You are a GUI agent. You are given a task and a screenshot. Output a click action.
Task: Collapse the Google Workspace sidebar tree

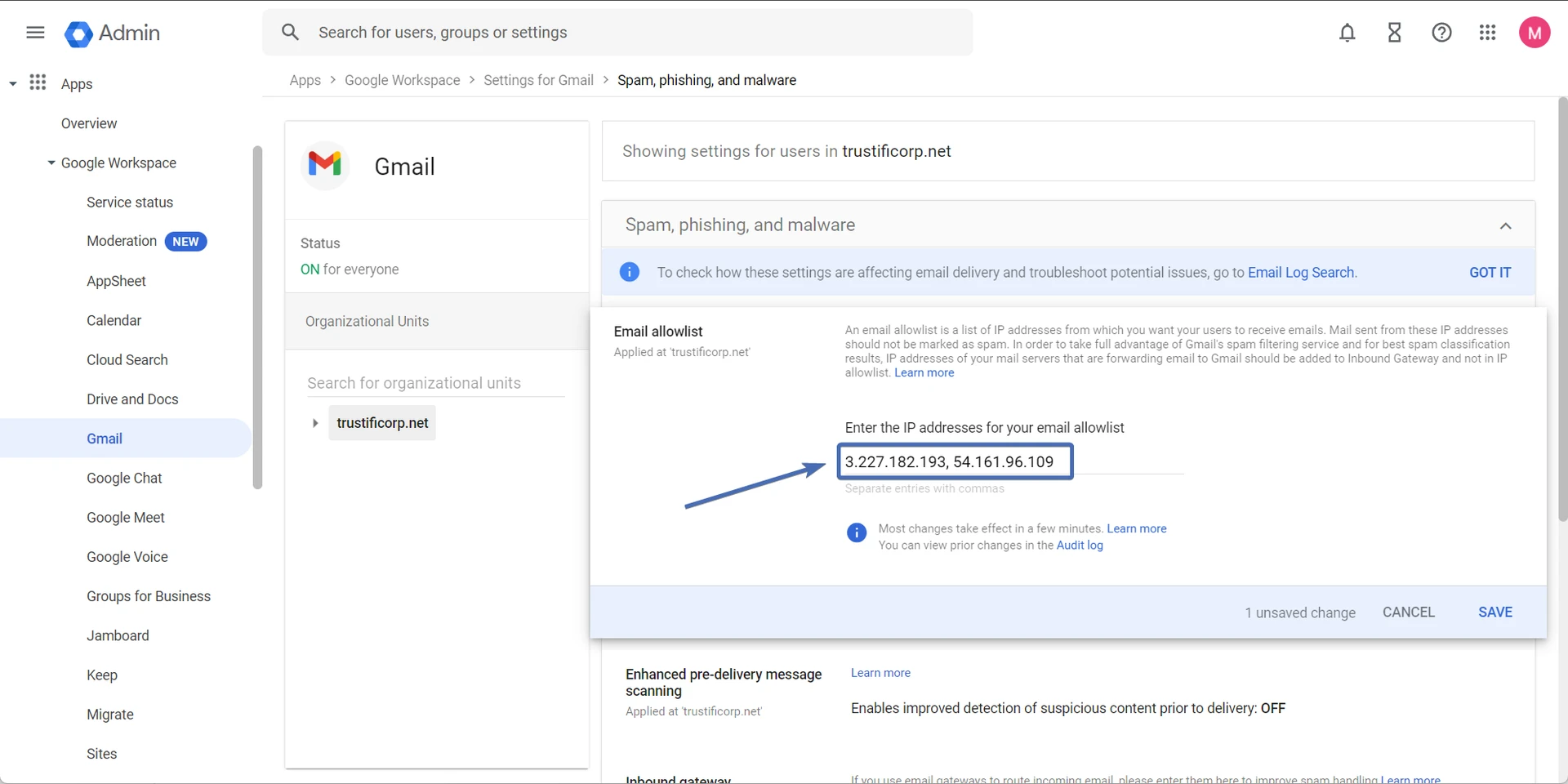tap(51, 163)
